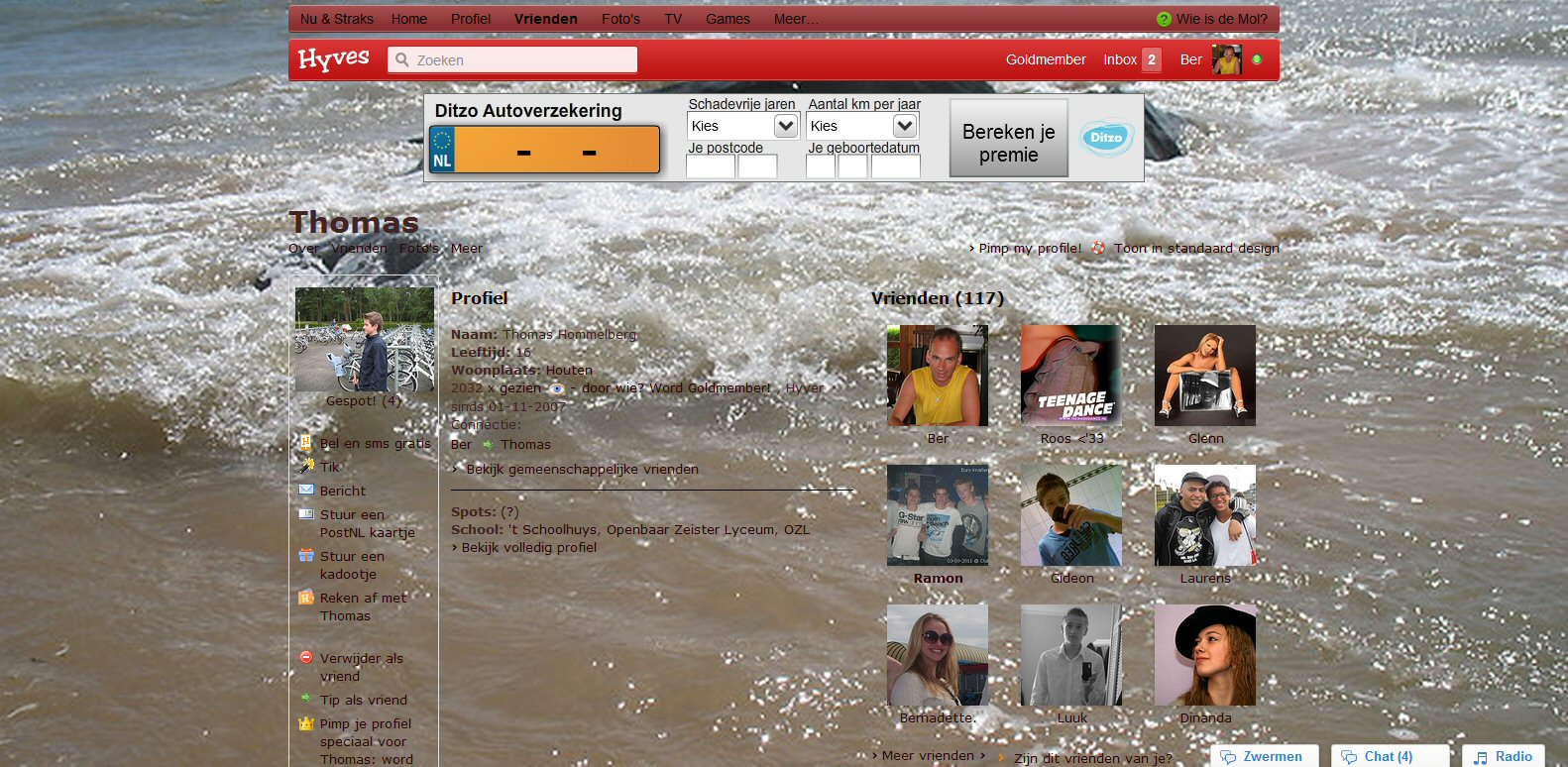Open the Schadevrije jaren dropdown
This screenshot has width=1568, height=767.
click(743, 126)
